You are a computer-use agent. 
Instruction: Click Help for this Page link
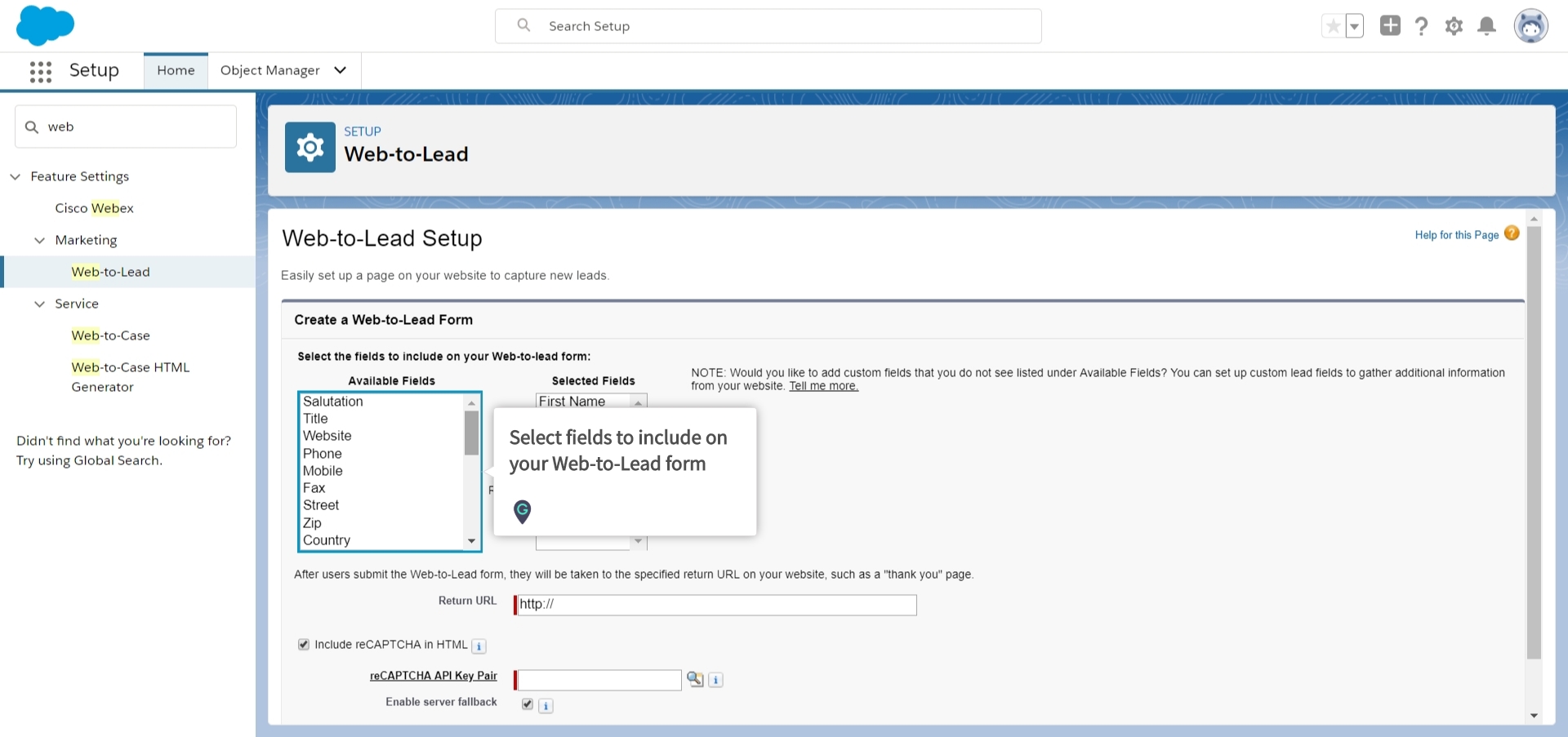[x=1456, y=235]
